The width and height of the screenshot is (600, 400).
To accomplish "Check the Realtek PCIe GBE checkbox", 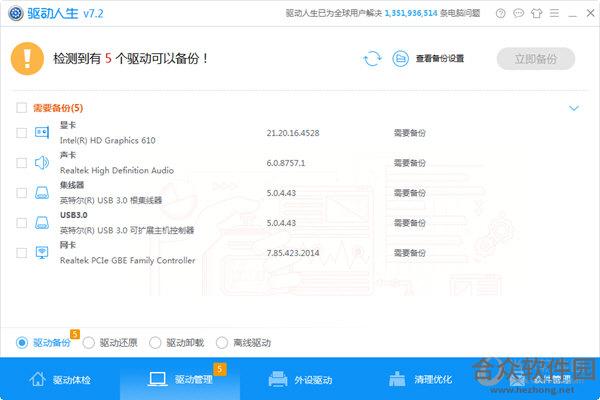I will tap(21, 253).
